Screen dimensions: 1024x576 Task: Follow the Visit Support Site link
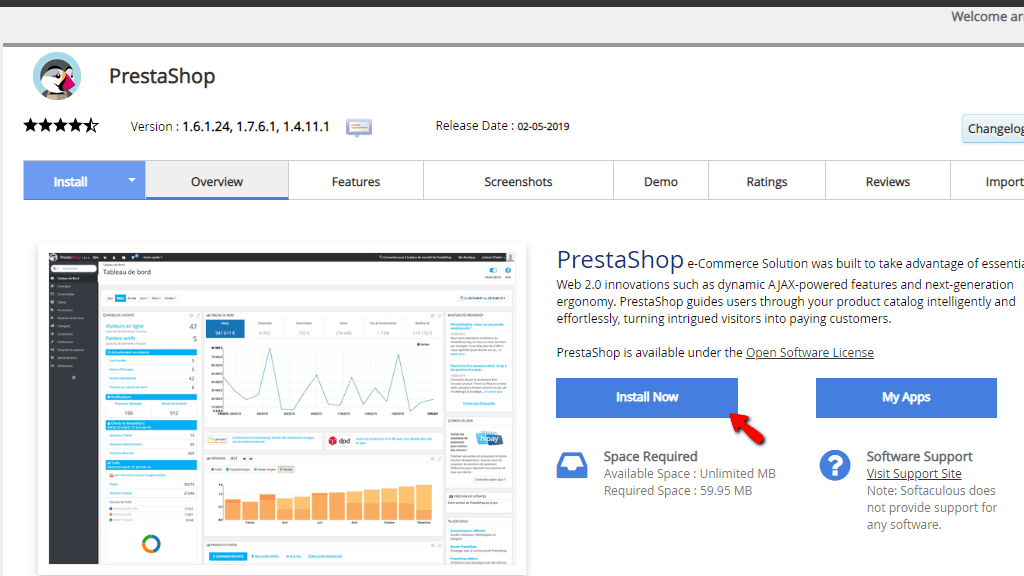914,473
